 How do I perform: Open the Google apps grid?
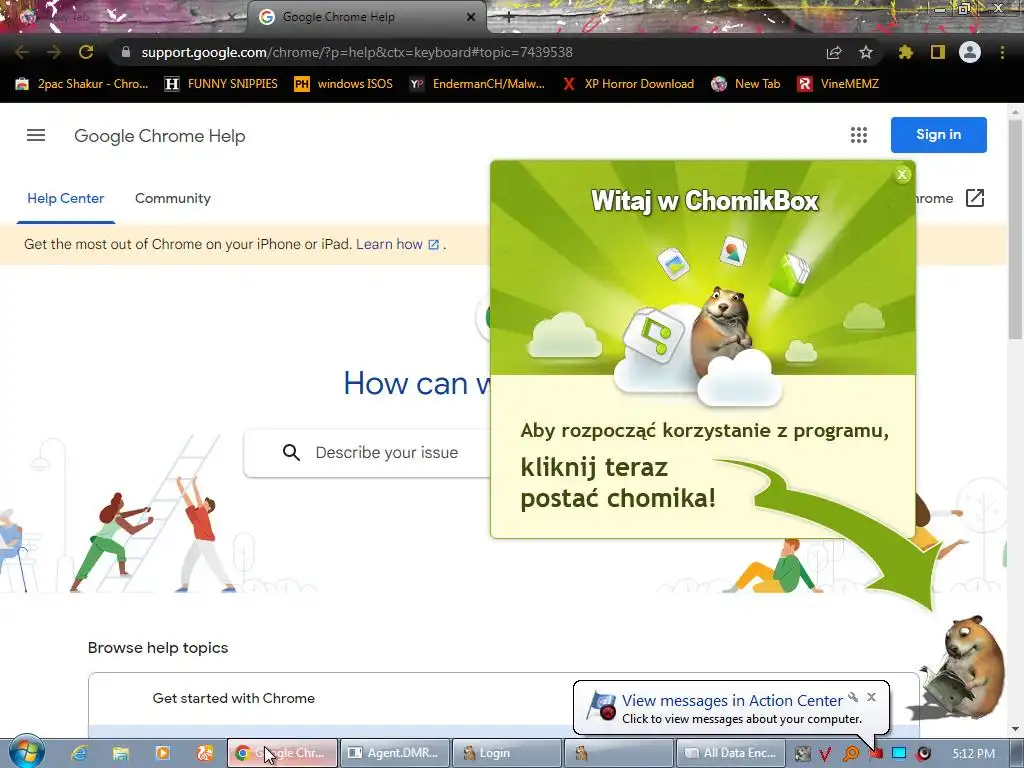coord(859,135)
